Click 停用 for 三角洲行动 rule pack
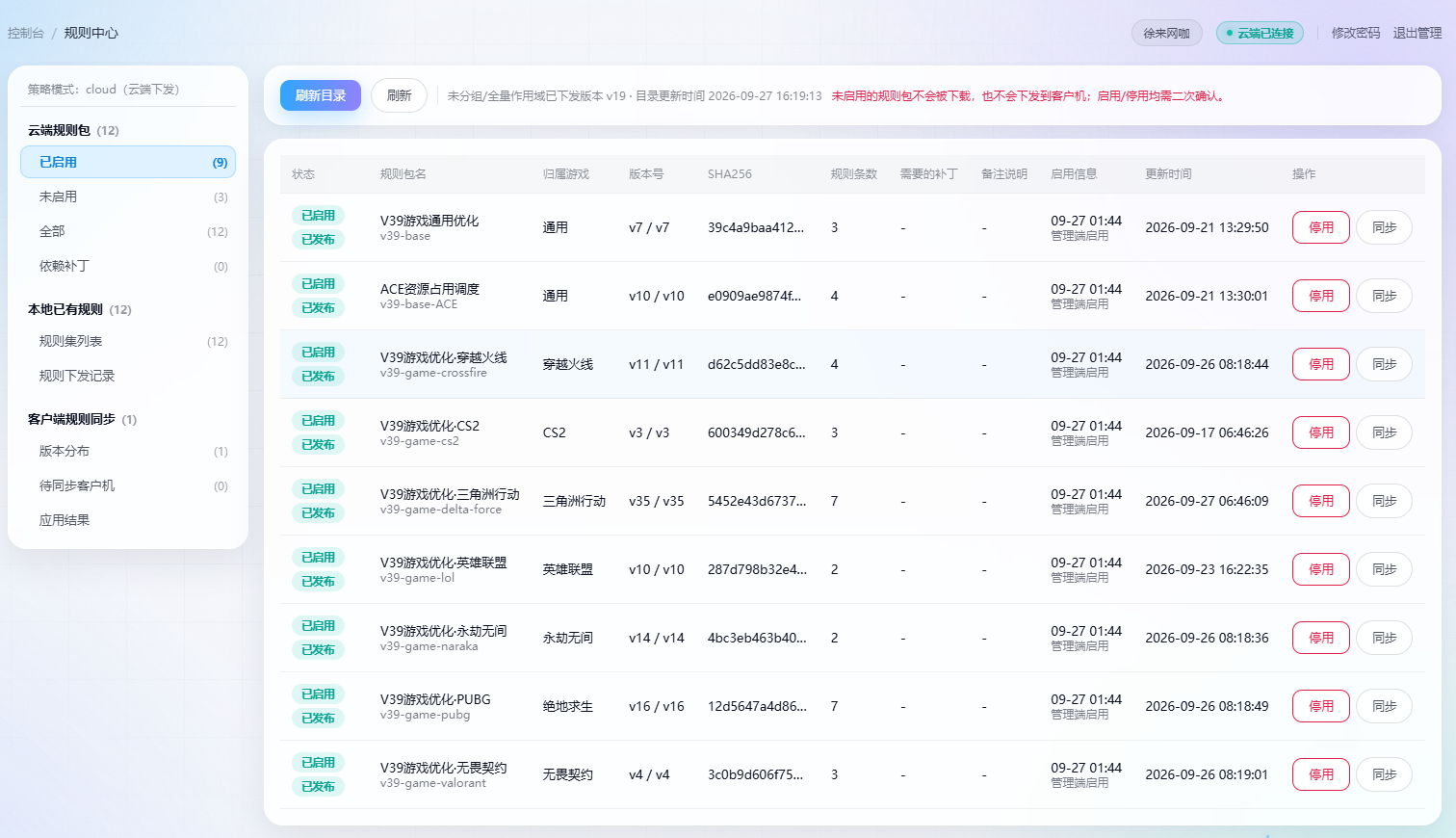The height and width of the screenshot is (838, 1456). pyautogui.click(x=1321, y=501)
